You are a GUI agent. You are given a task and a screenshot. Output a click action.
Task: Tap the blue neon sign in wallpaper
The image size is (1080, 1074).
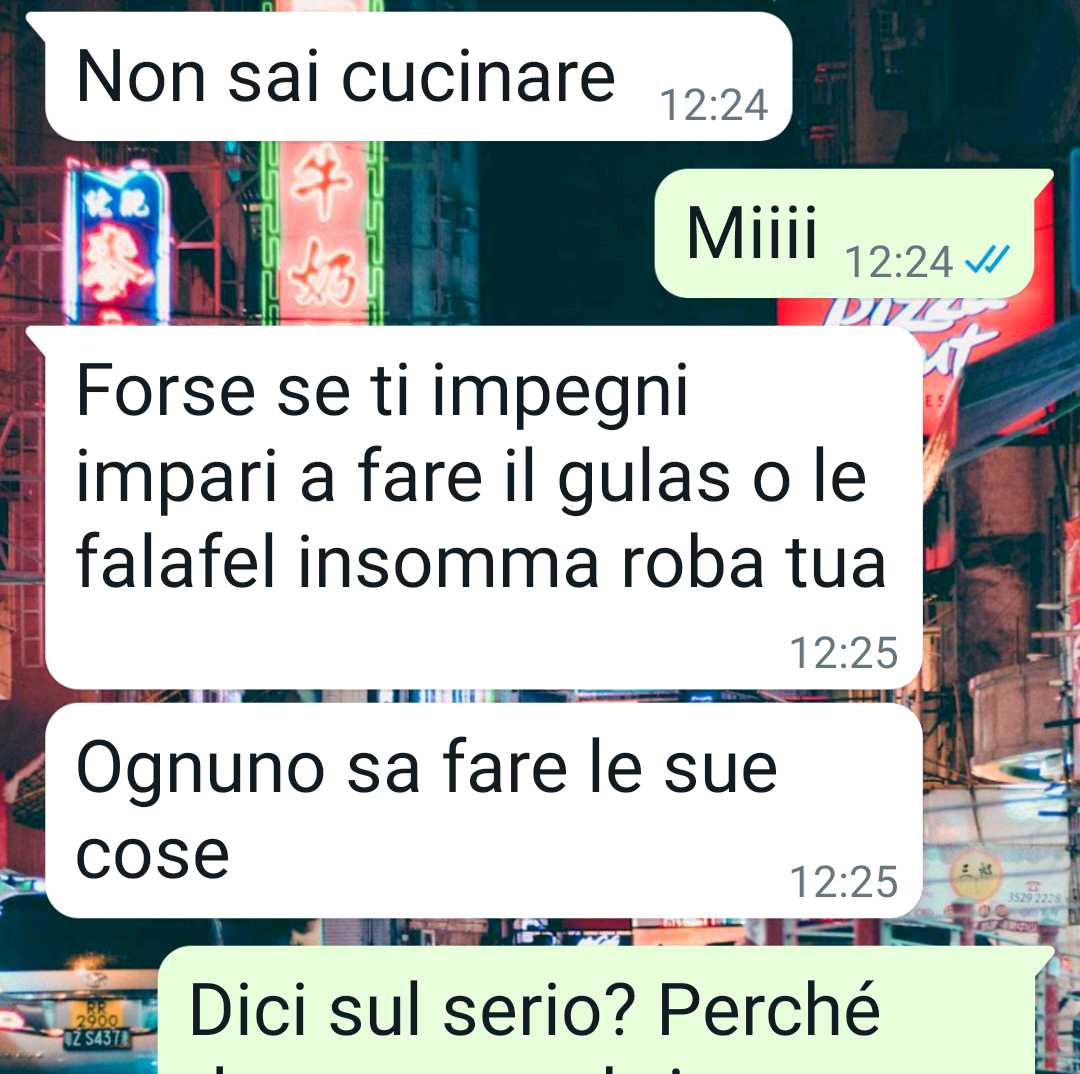(118, 242)
